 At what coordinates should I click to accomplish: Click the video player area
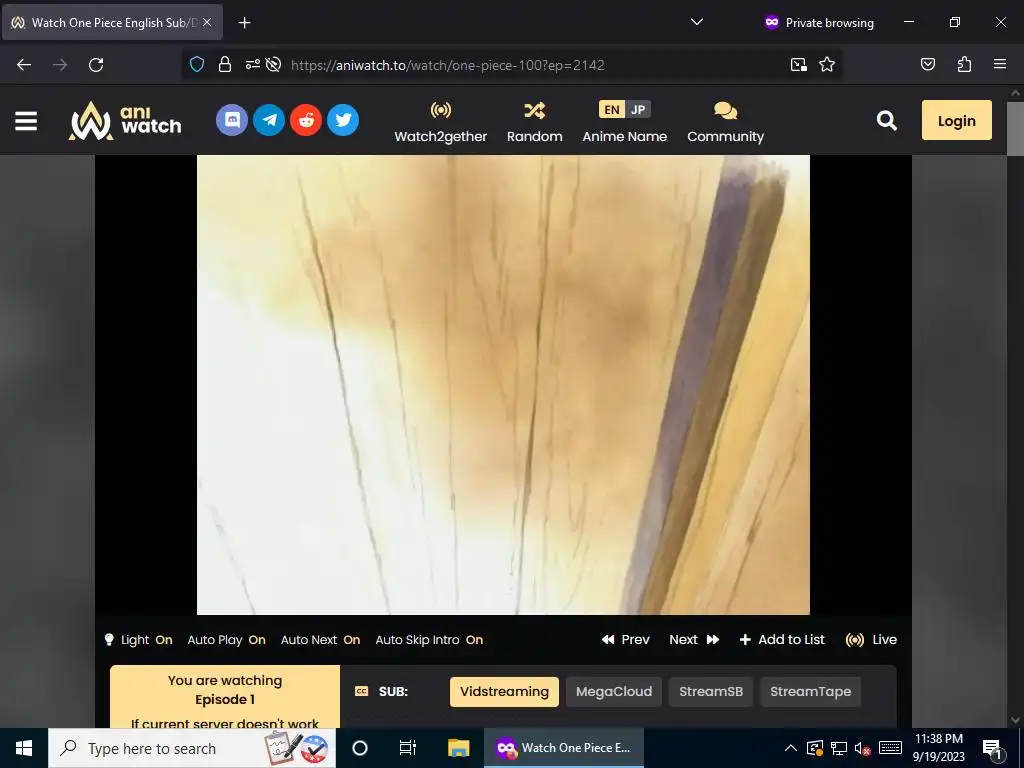pos(503,385)
